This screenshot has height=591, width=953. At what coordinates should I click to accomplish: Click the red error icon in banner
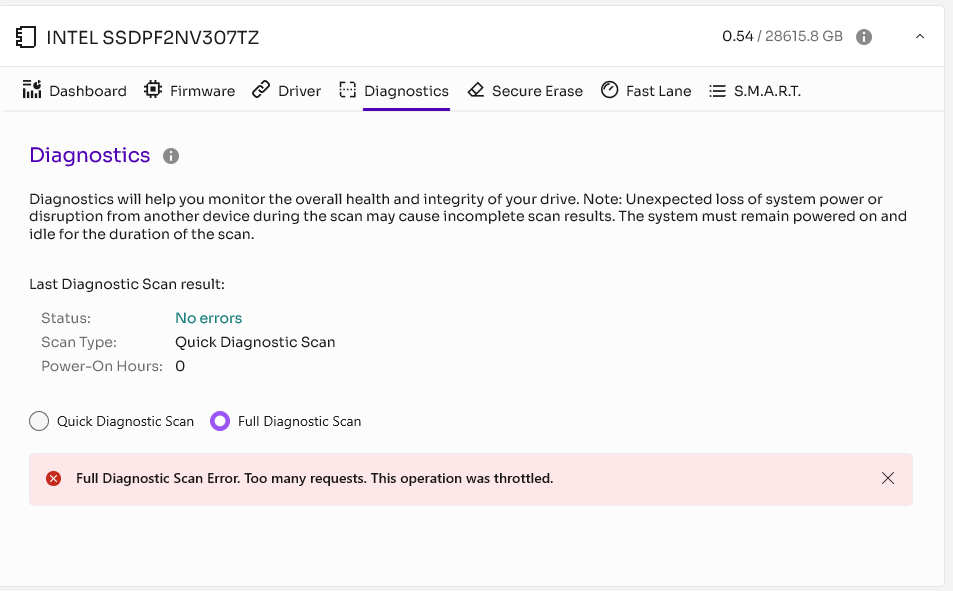pyautogui.click(x=53, y=479)
